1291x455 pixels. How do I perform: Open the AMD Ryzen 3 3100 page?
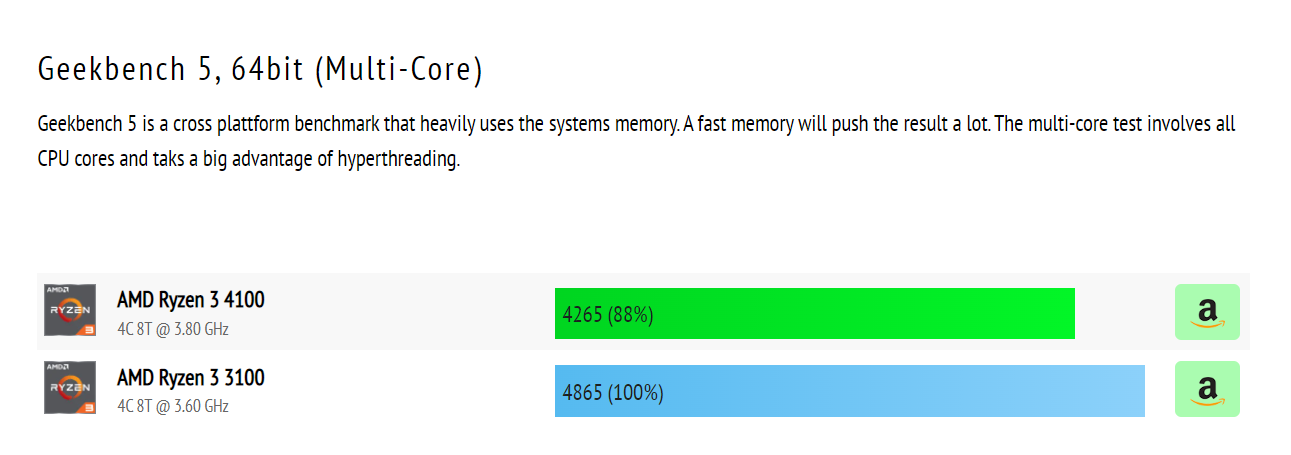pyautogui.click(x=191, y=378)
